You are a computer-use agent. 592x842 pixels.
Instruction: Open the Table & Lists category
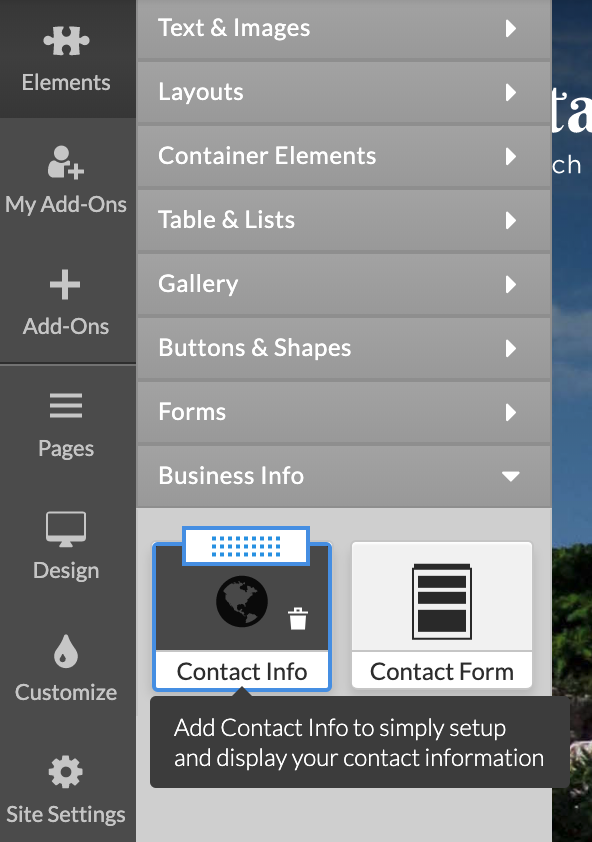pos(344,220)
